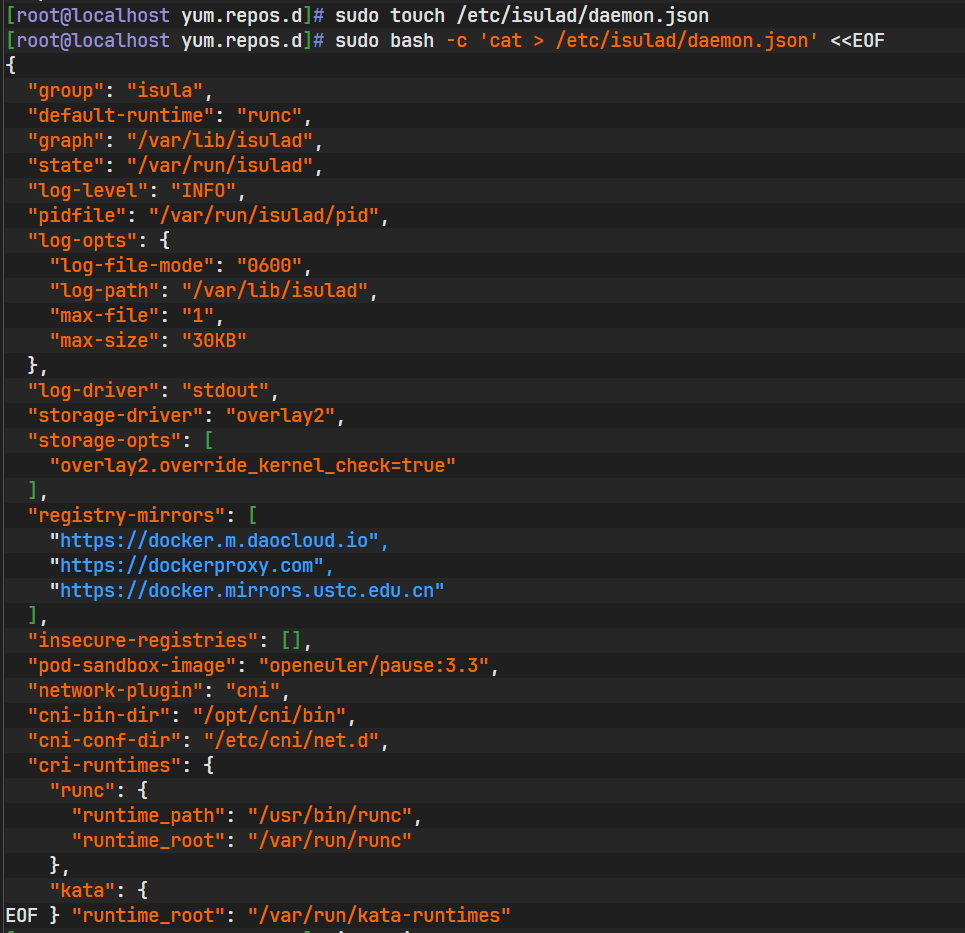Click the "registry-mirrors" key
The width and height of the screenshot is (965, 933).
coord(126,516)
